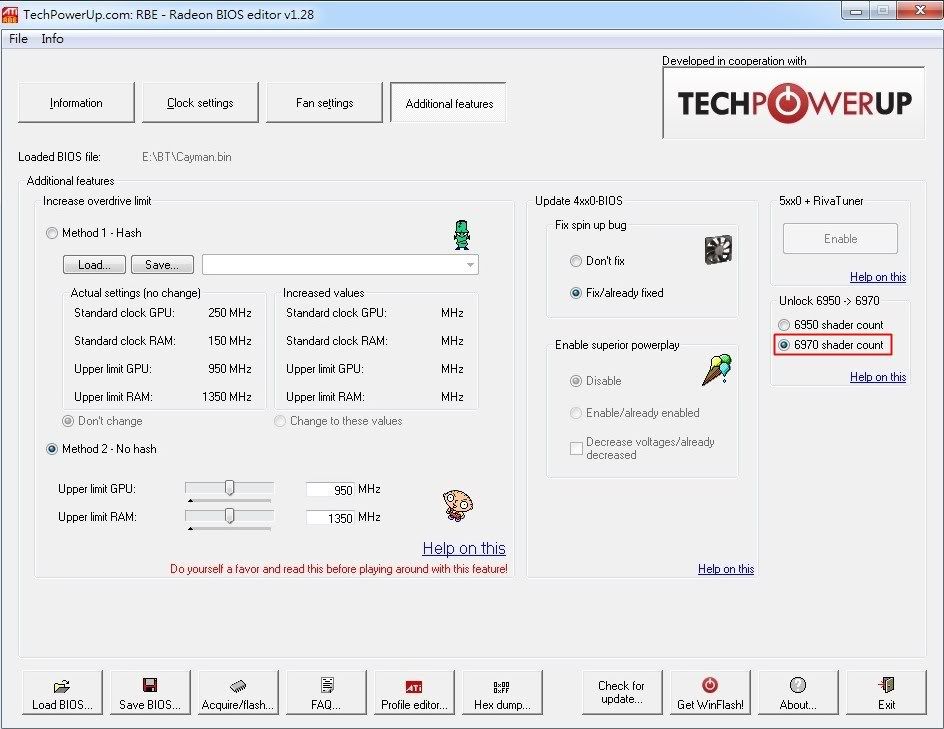Click the ice cream cone powerplay icon

(x=717, y=370)
